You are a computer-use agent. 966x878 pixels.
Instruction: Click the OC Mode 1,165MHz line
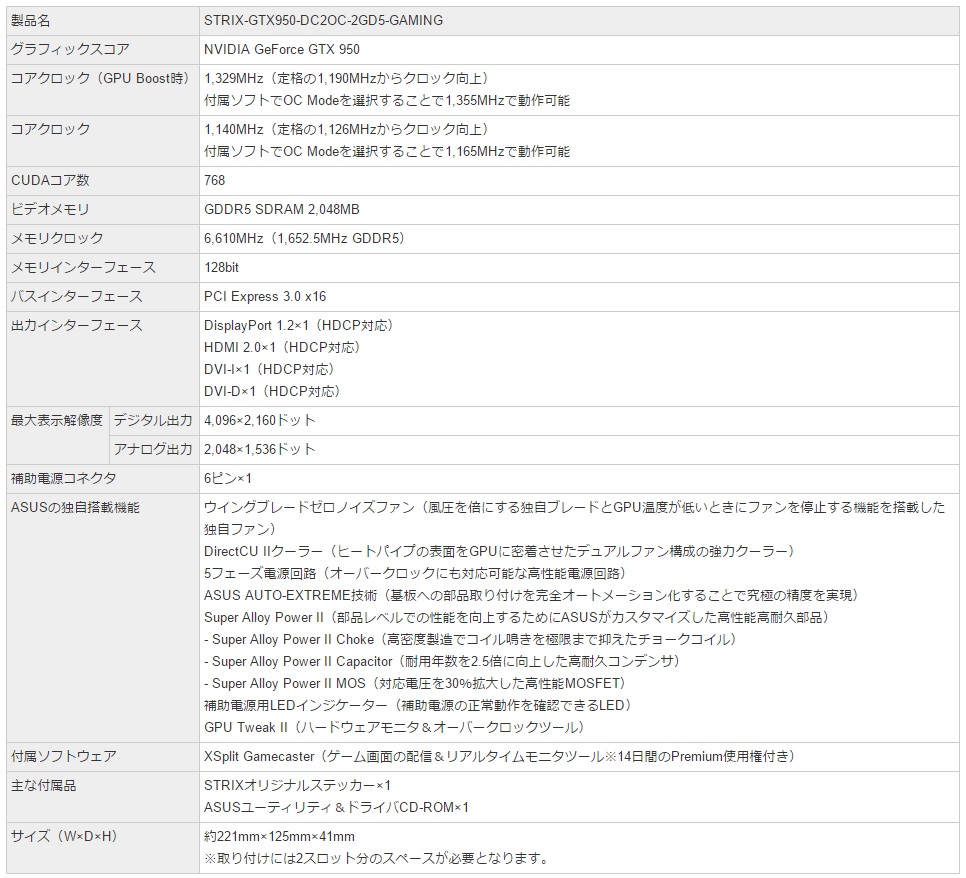387,151
